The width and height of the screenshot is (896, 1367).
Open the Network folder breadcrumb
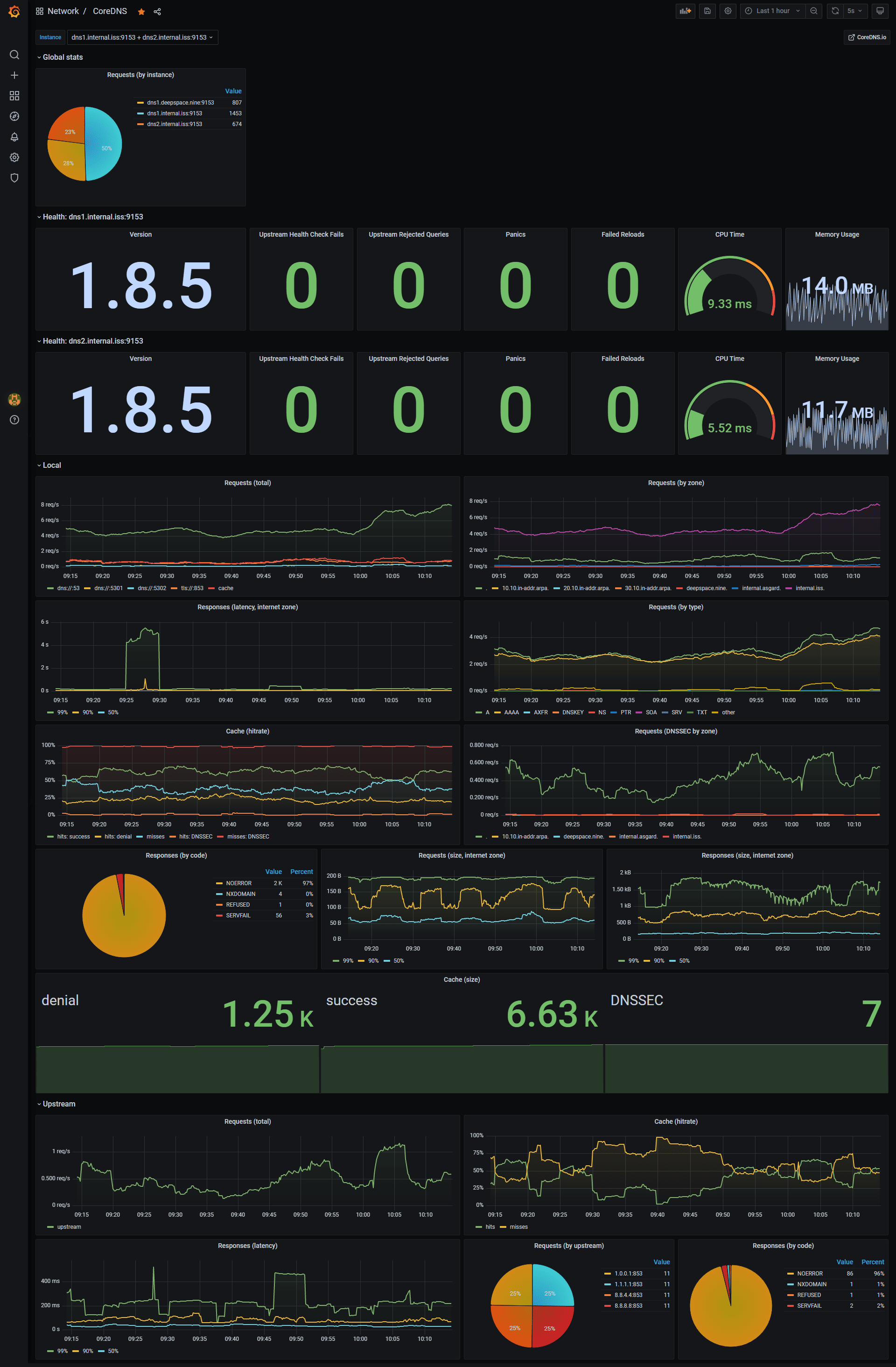pyautogui.click(x=63, y=11)
